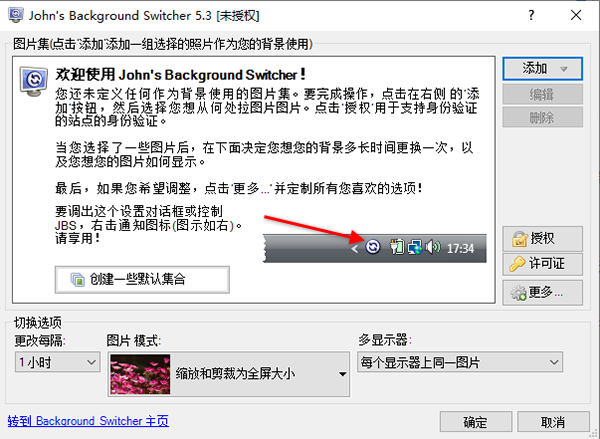Click the help question mark button
Screen dimensions: 600x439
531,15
